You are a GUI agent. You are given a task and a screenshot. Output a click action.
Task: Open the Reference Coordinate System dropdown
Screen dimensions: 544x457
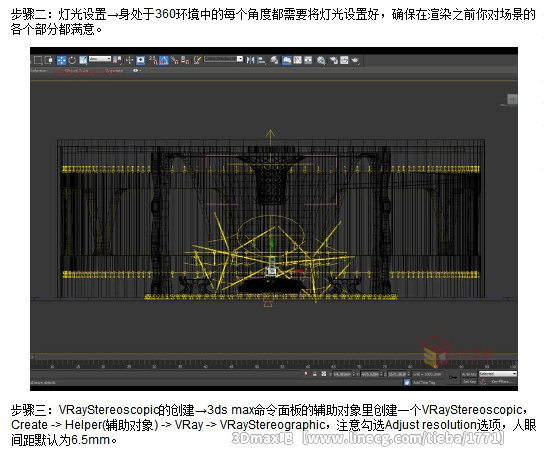click(100, 59)
